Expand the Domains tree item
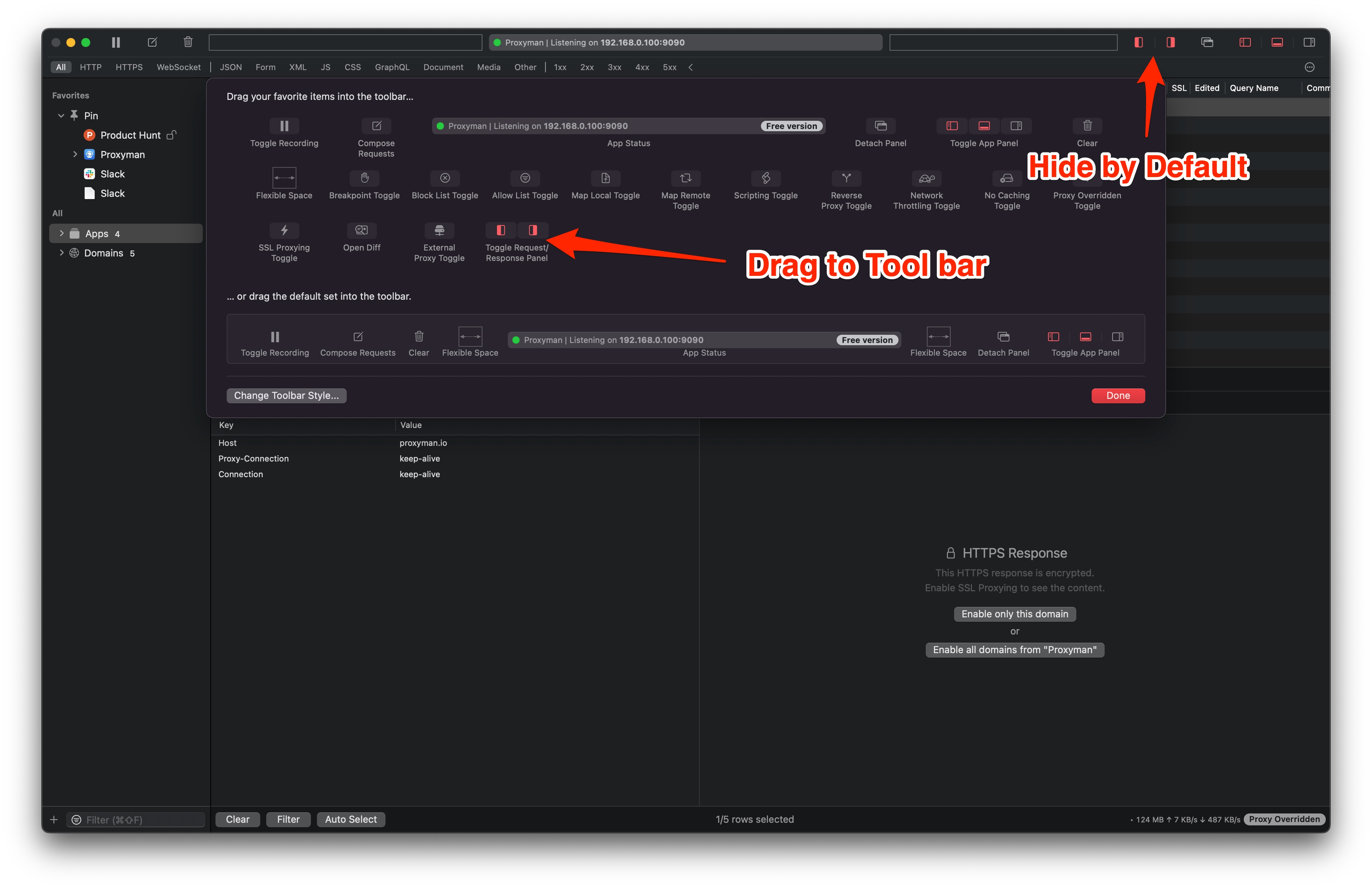Image resolution: width=1372 pixels, height=888 pixels. [x=62, y=253]
